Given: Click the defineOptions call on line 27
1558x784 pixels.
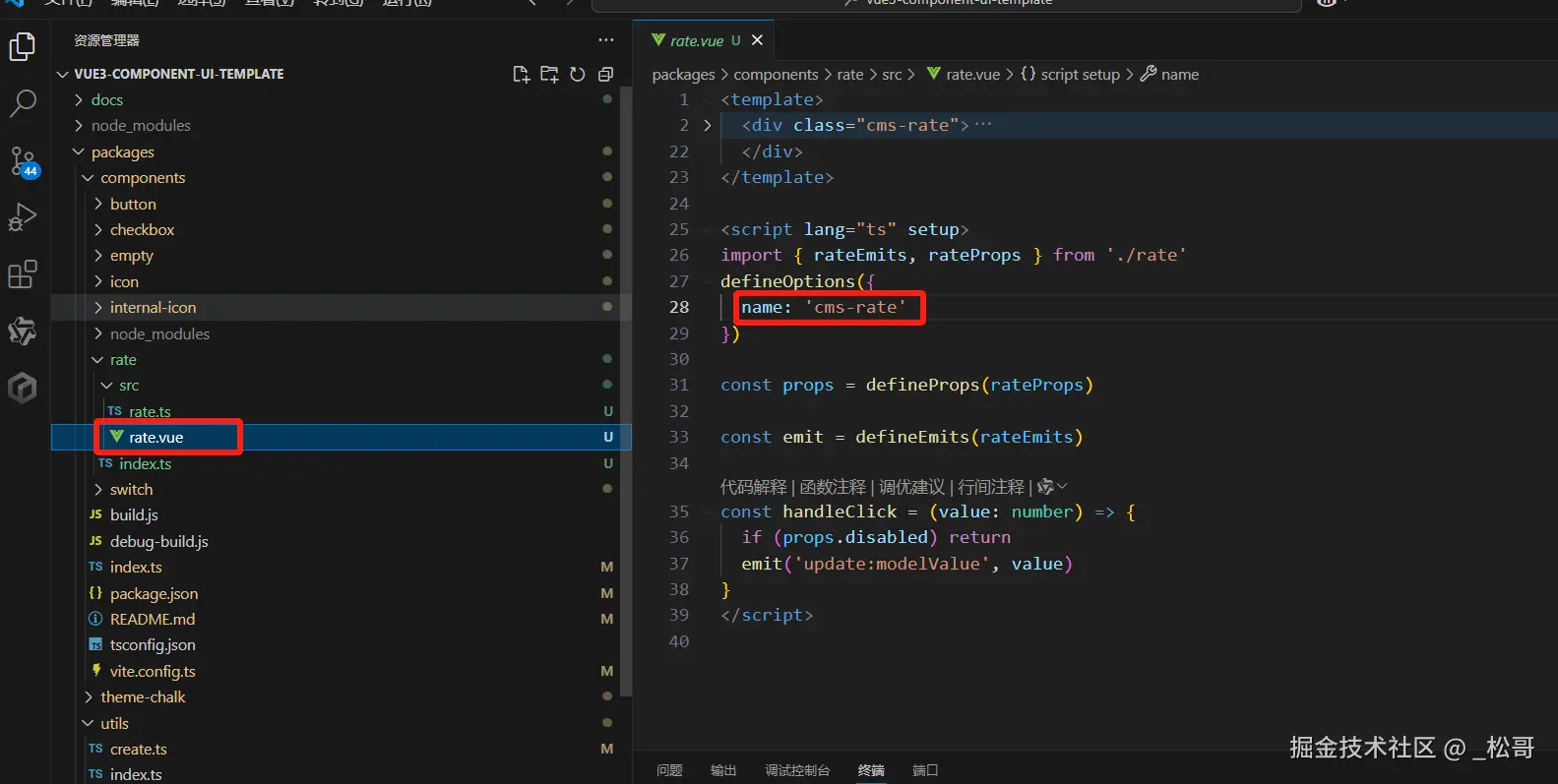Looking at the screenshot, I should click(x=787, y=281).
